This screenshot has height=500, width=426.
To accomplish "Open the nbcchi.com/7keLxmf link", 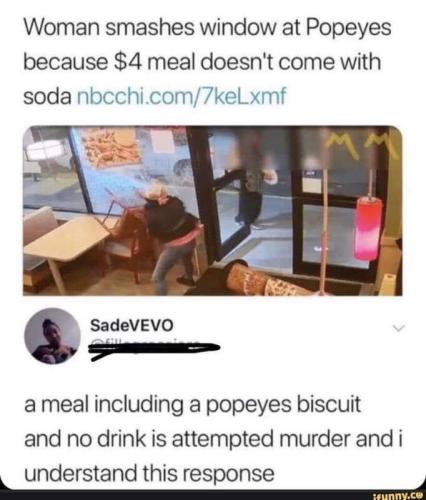I will [181, 96].
